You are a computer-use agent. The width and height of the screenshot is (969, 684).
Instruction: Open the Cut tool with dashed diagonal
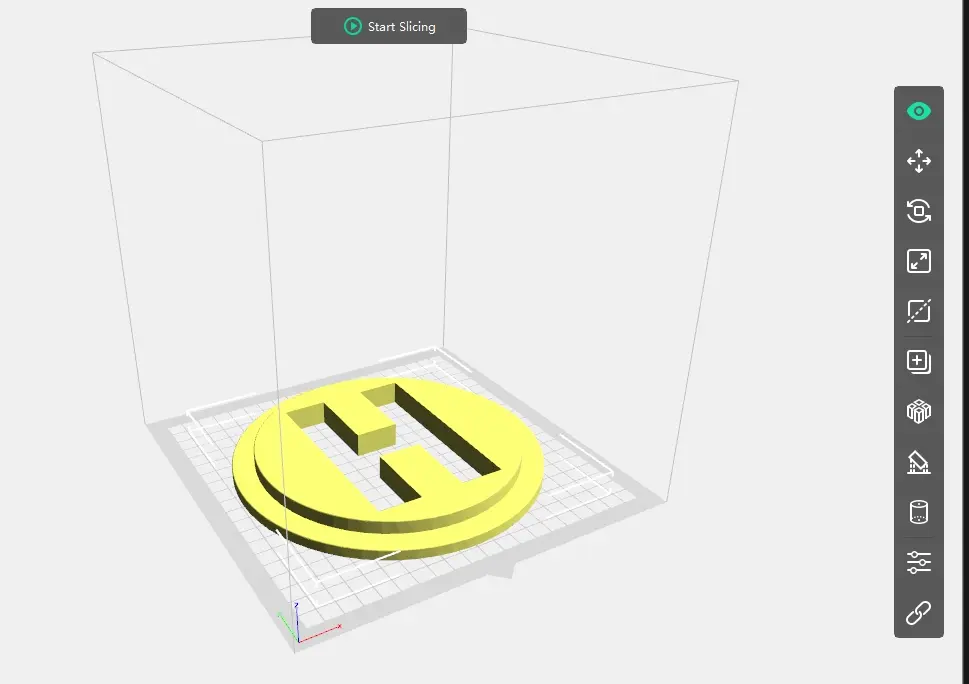918,311
